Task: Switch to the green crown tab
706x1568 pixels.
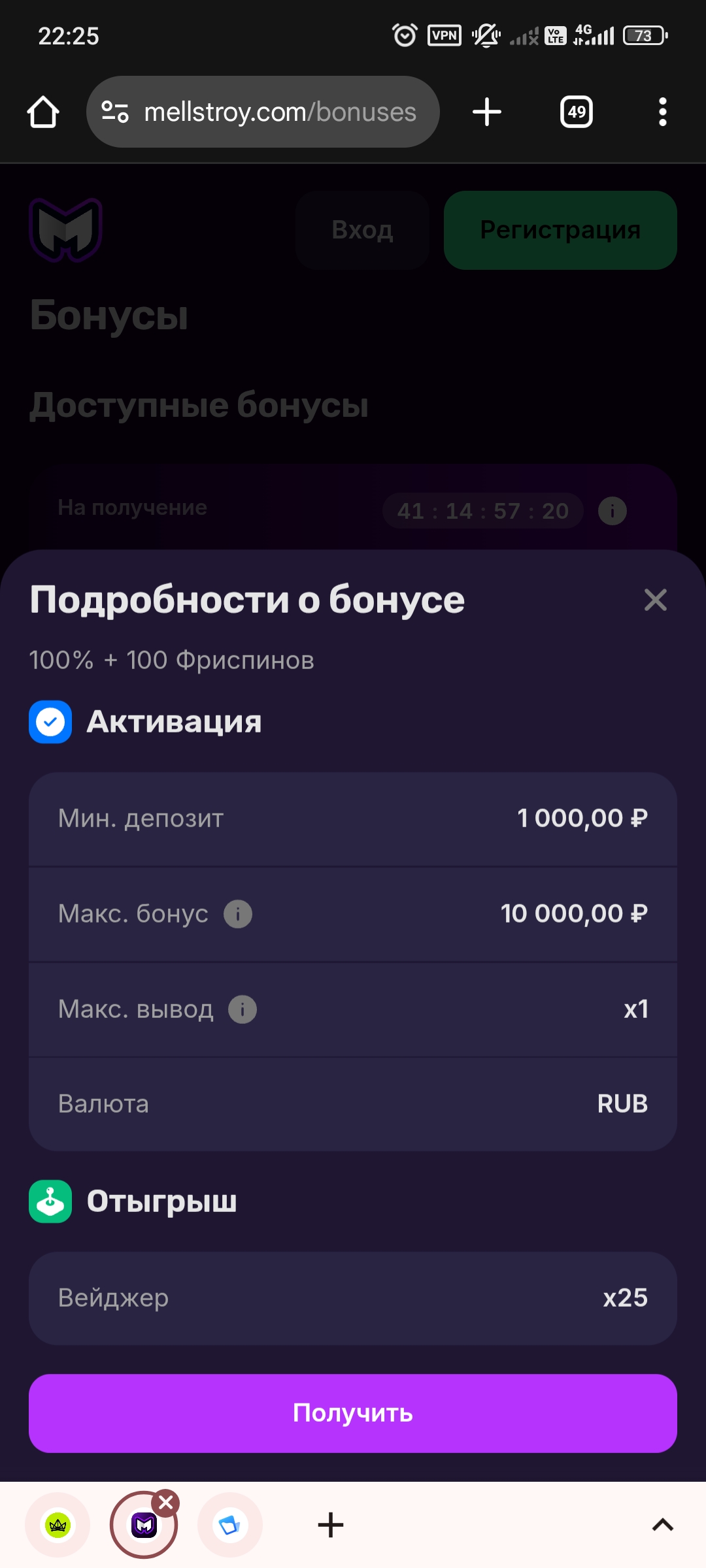Action: 58,1526
